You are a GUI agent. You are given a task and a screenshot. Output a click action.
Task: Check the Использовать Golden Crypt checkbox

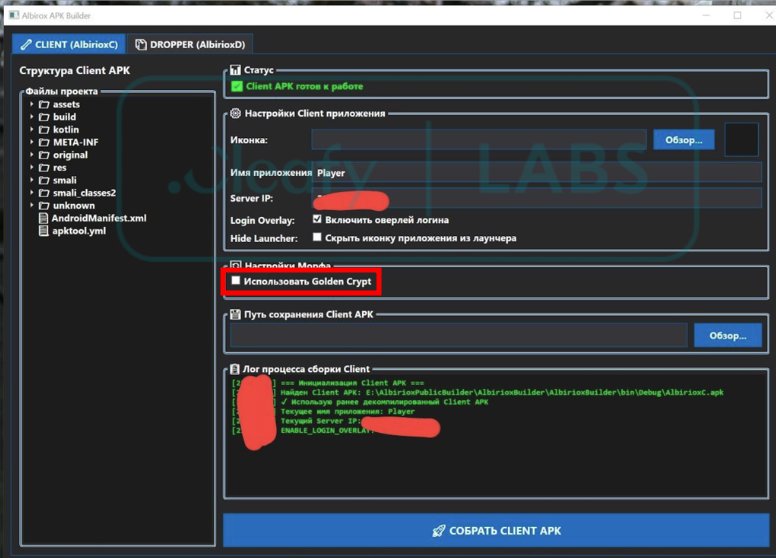pyautogui.click(x=236, y=281)
